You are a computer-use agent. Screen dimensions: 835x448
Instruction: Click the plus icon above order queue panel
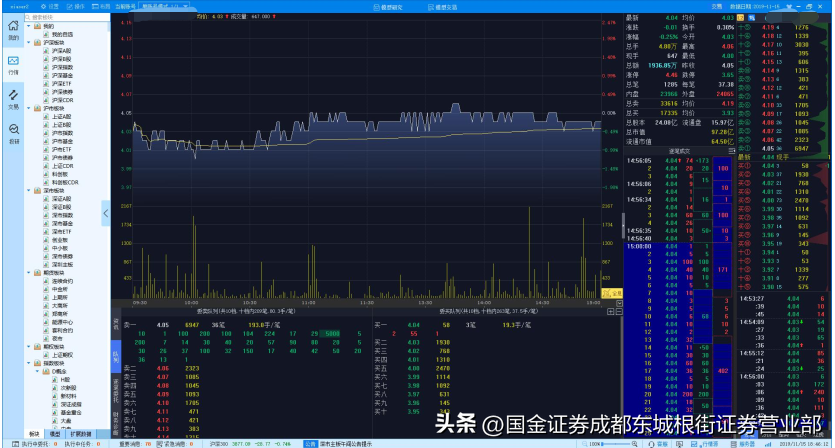[610, 311]
